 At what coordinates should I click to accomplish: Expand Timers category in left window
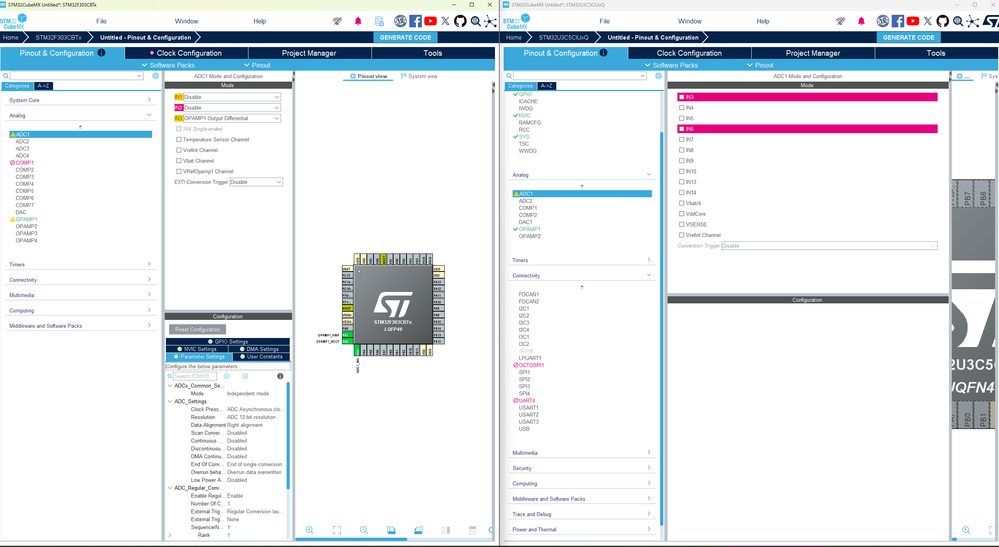click(80, 264)
